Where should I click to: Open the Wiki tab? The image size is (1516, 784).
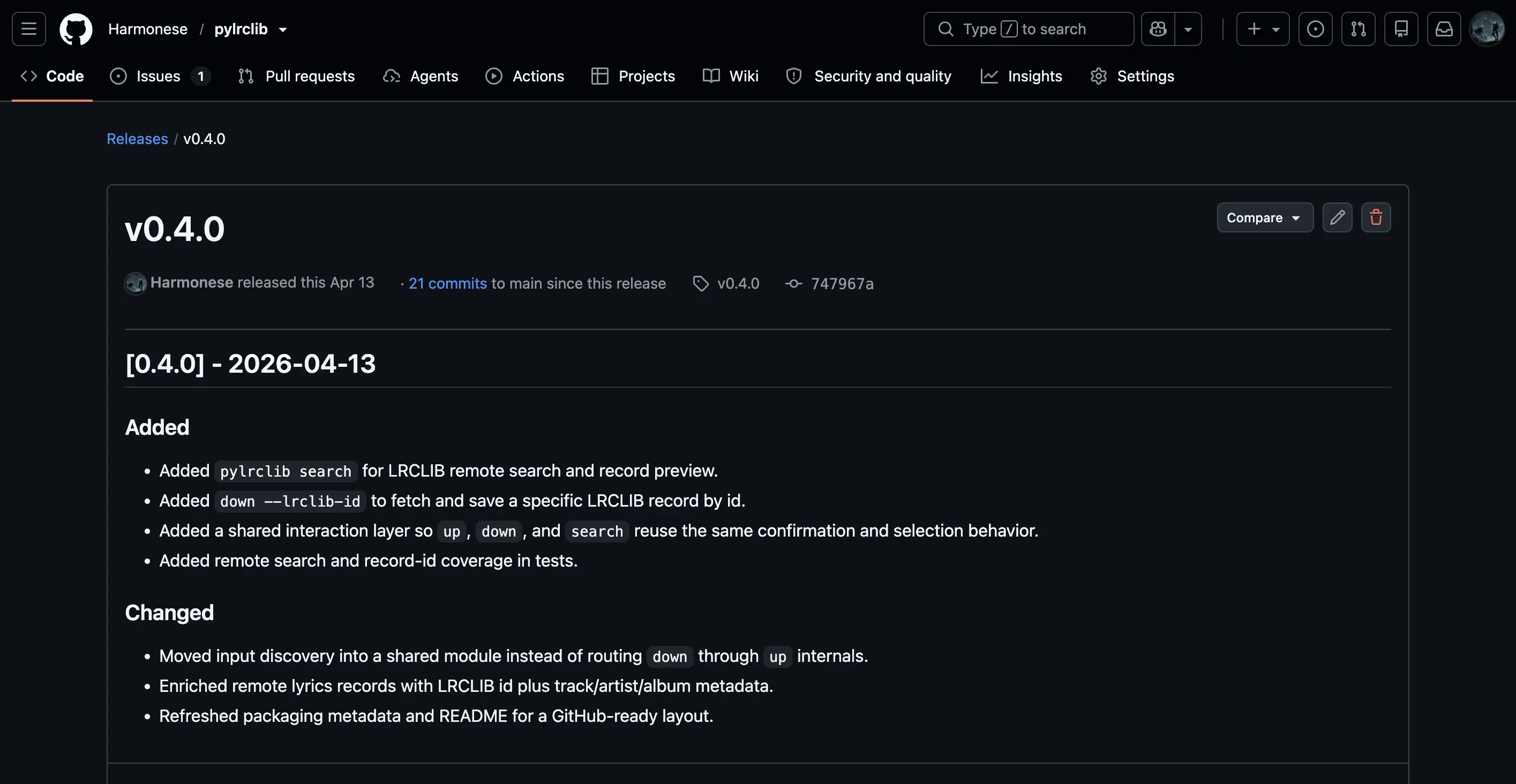click(731, 76)
